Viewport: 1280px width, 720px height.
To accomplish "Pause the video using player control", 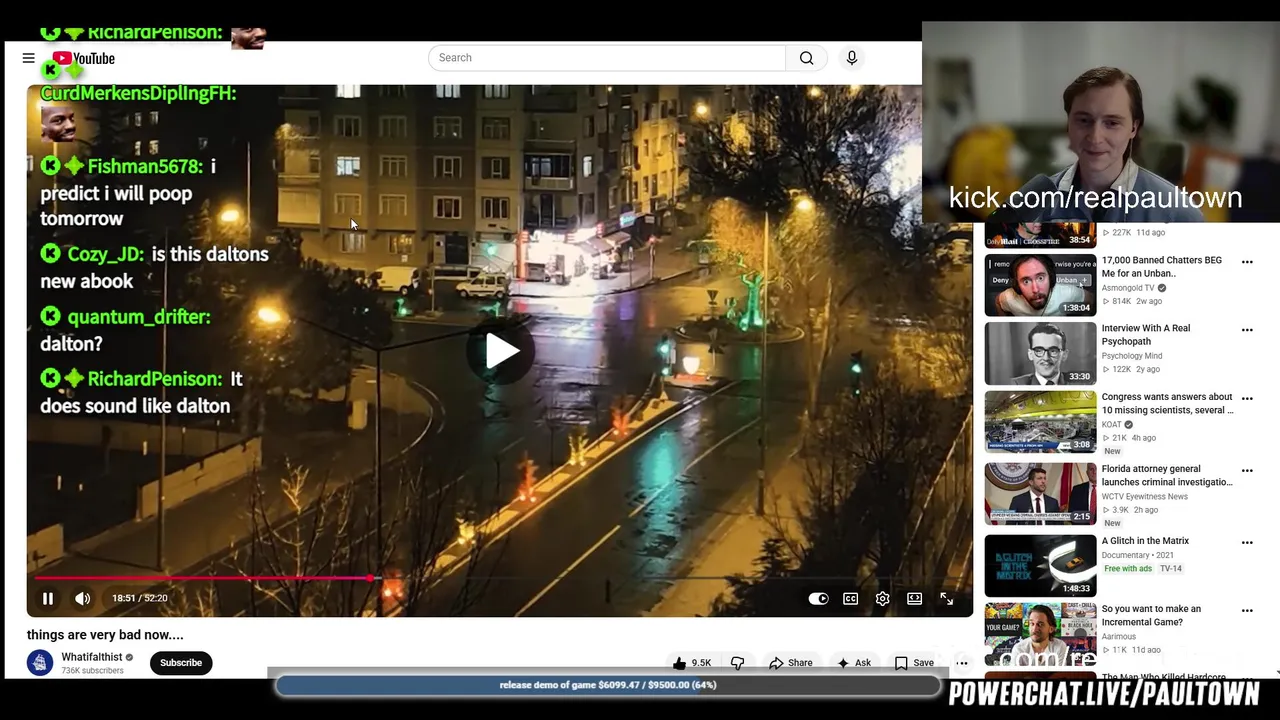I will (x=47, y=598).
